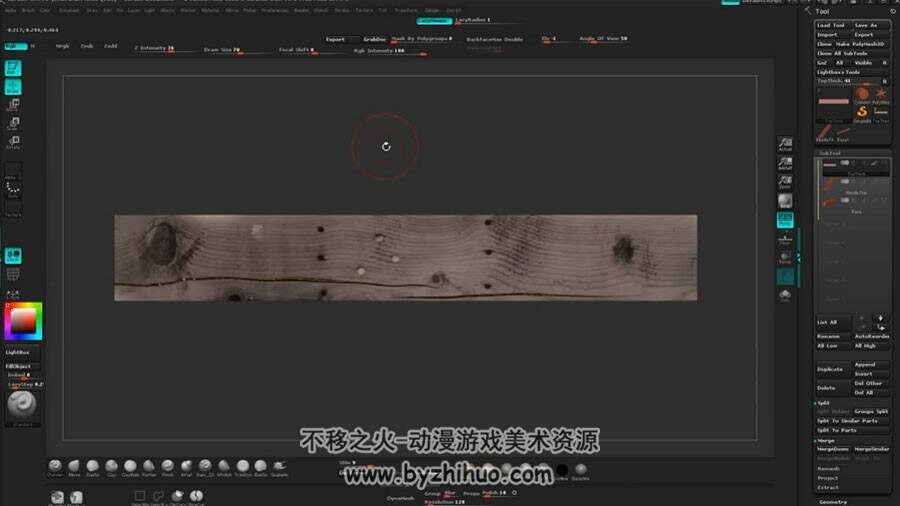Click the Actual size view icon

785,144
